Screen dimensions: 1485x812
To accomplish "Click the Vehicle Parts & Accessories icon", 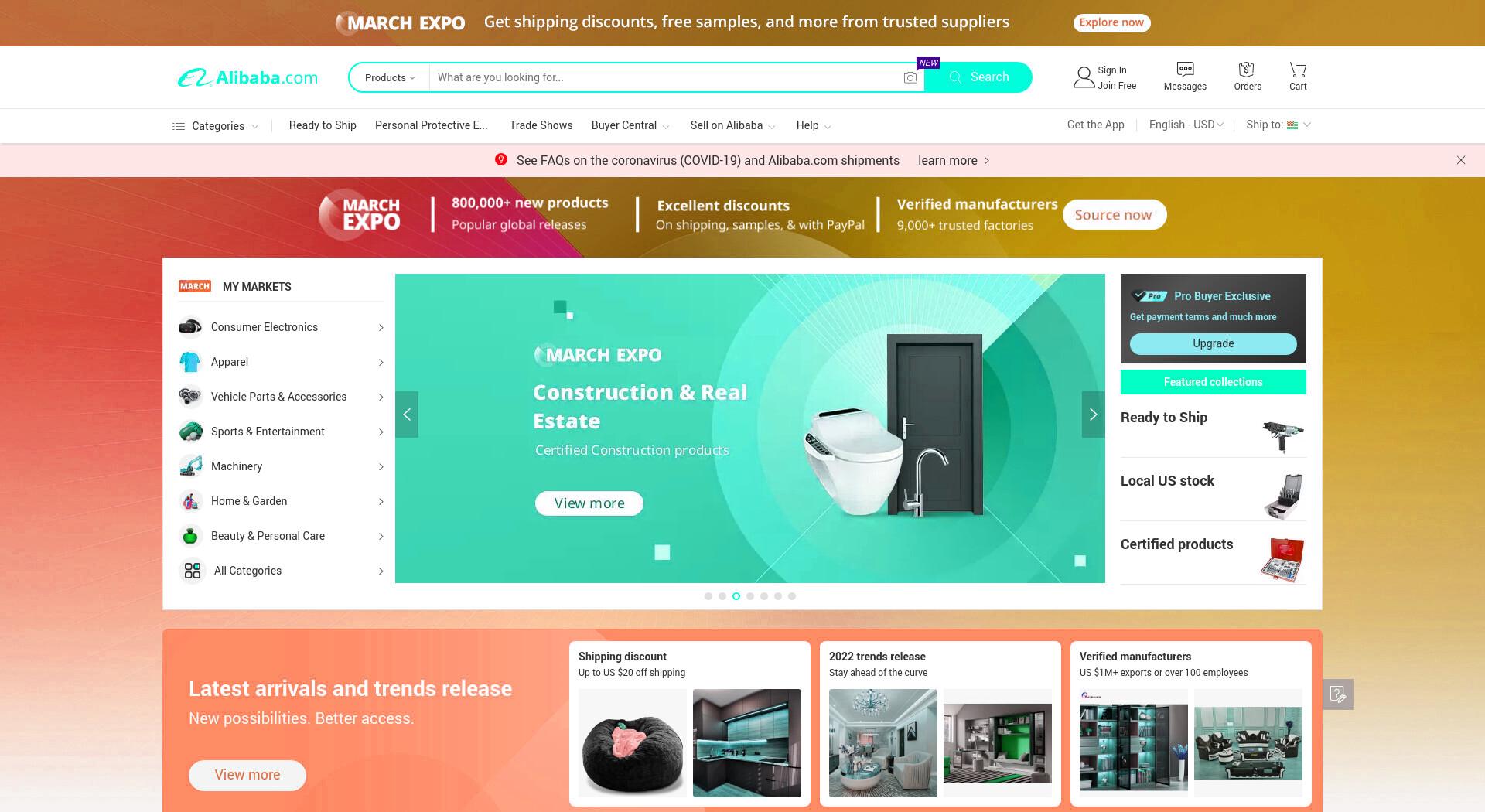I will 190,397.
